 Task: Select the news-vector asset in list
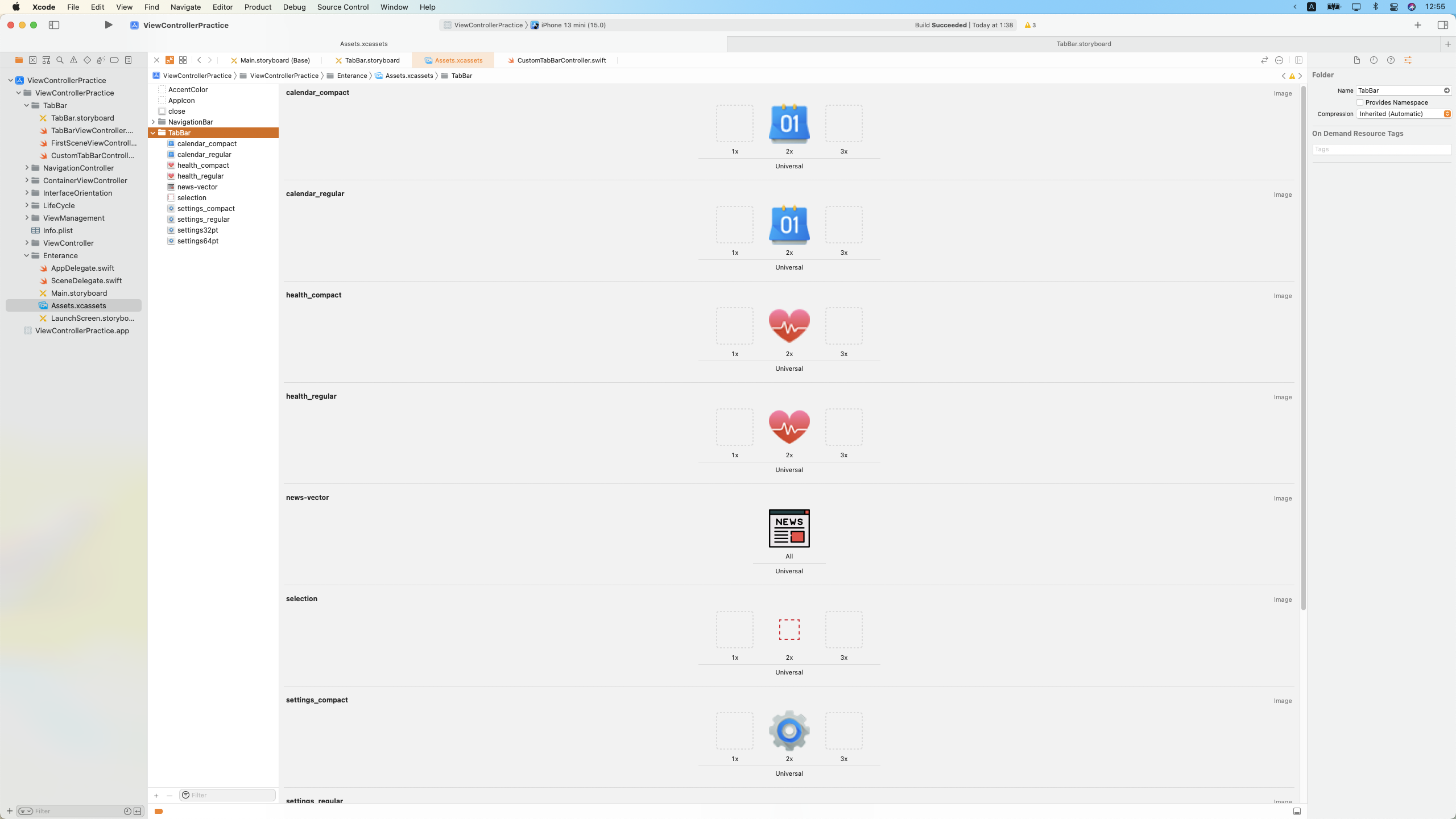pyautogui.click(x=197, y=187)
